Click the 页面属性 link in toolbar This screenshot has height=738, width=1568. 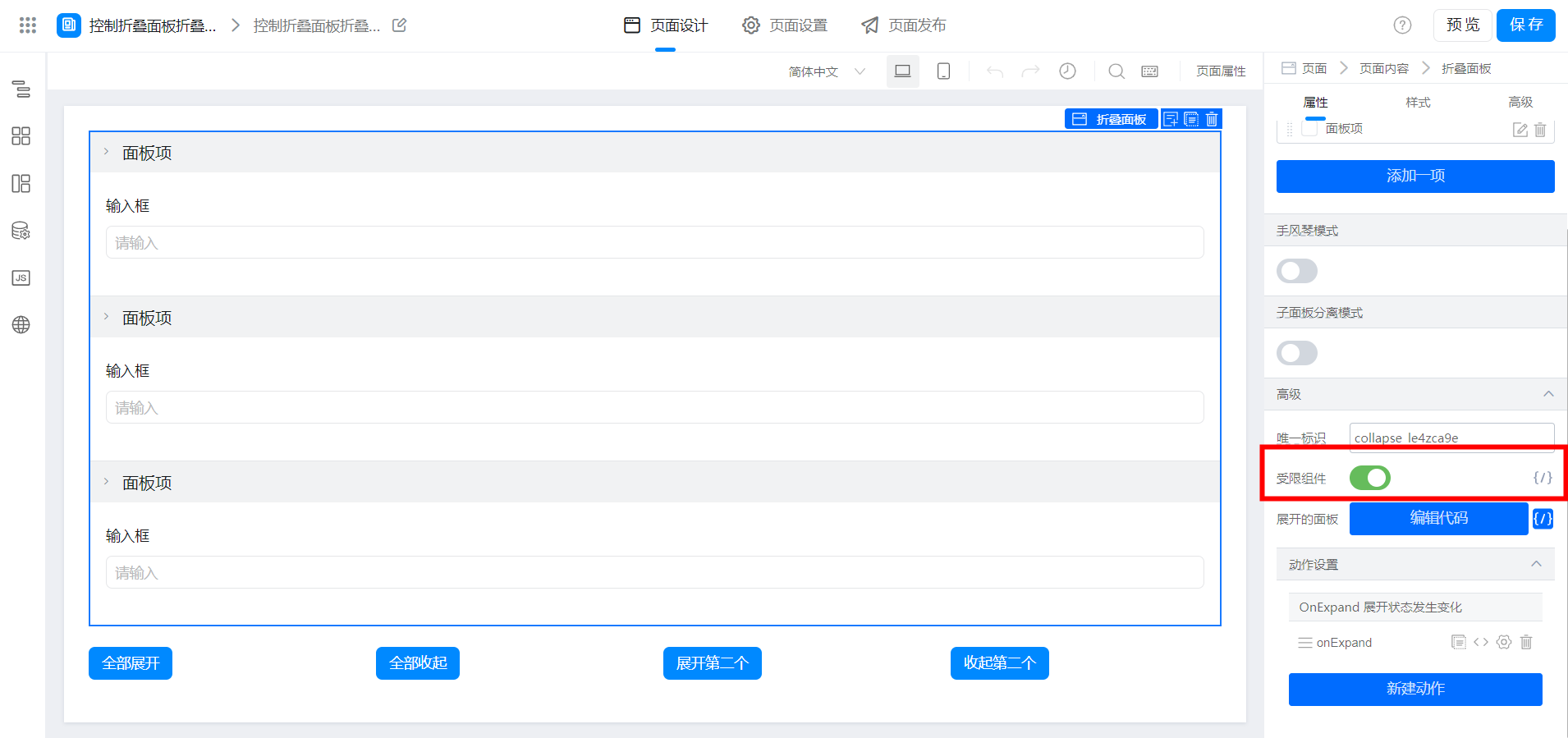1221,71
